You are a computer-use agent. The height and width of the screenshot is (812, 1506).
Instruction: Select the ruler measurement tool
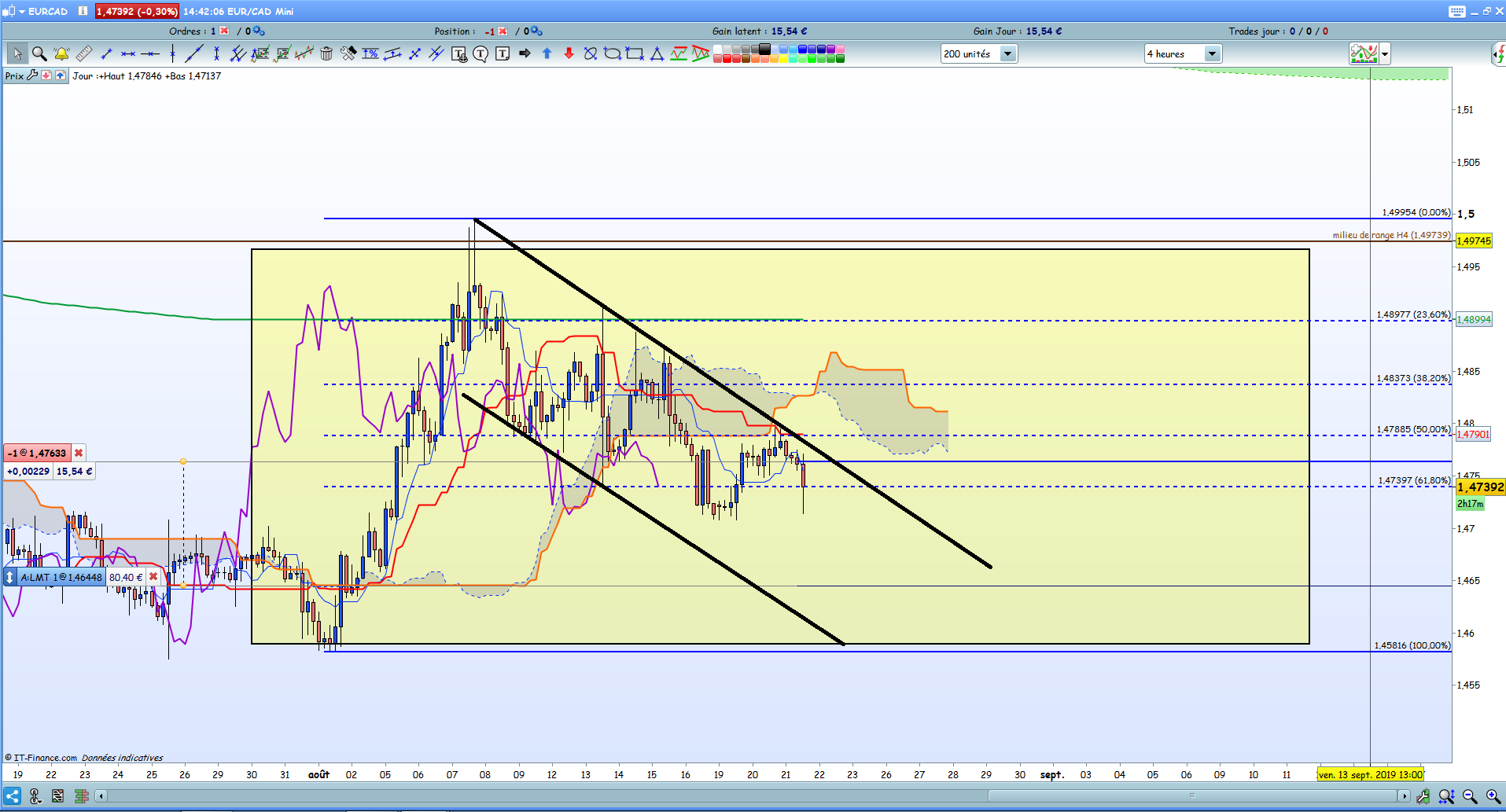[x=84, y=53]
